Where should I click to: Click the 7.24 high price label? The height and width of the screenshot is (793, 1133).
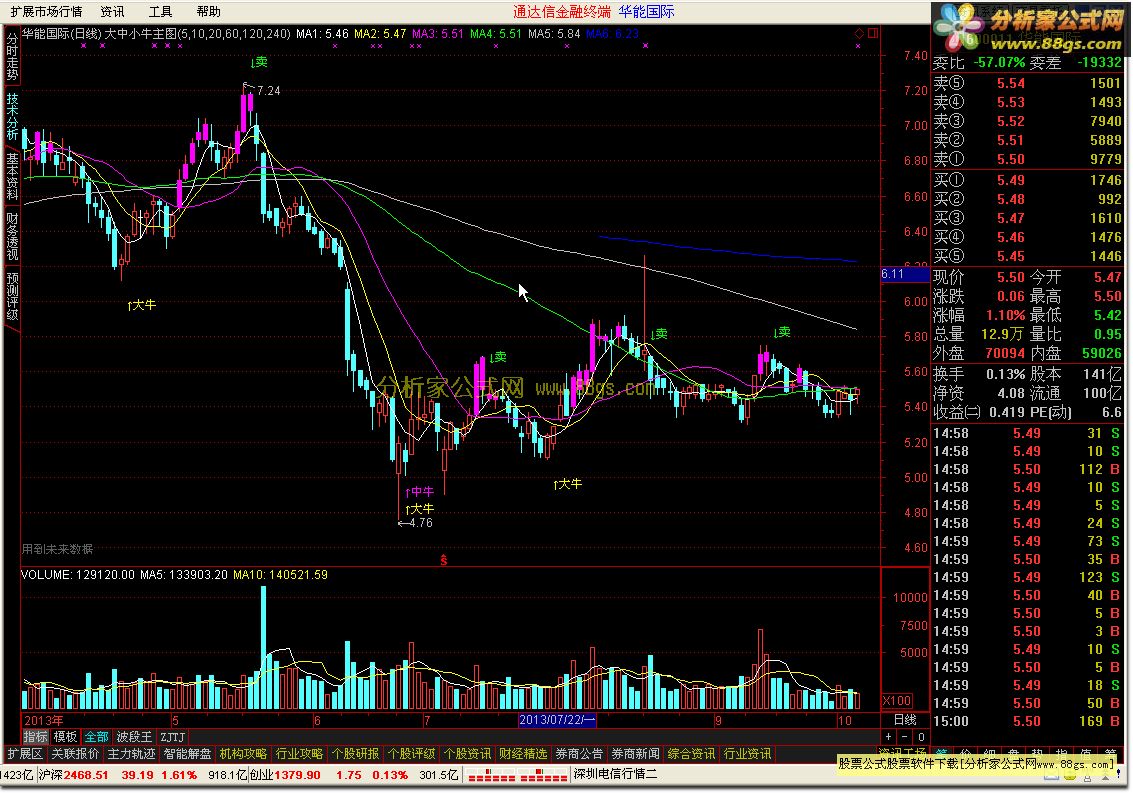(268, 90)
